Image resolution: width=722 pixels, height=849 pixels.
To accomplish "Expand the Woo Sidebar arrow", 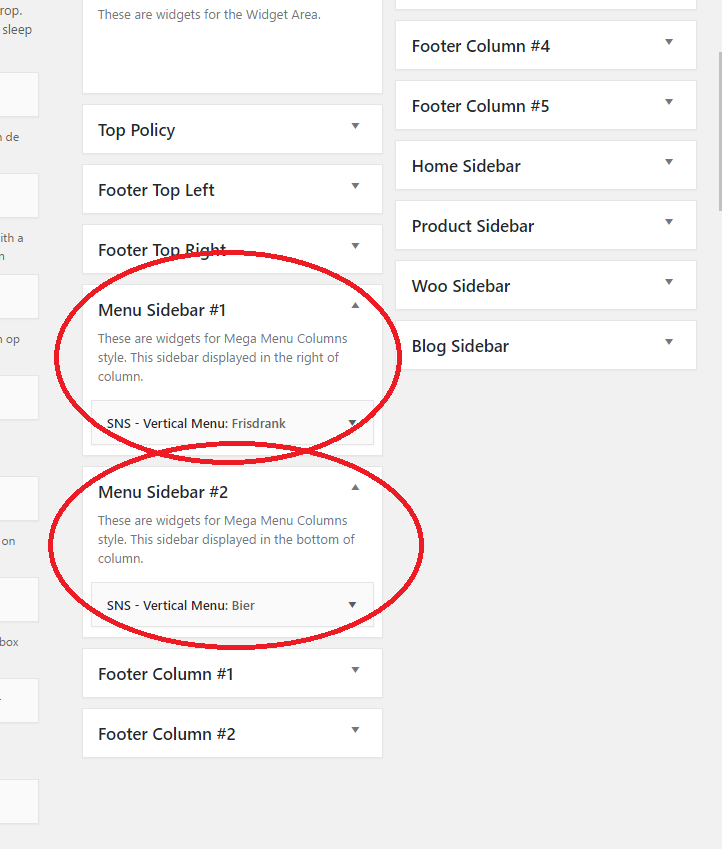I will click(x=668, y=283).
